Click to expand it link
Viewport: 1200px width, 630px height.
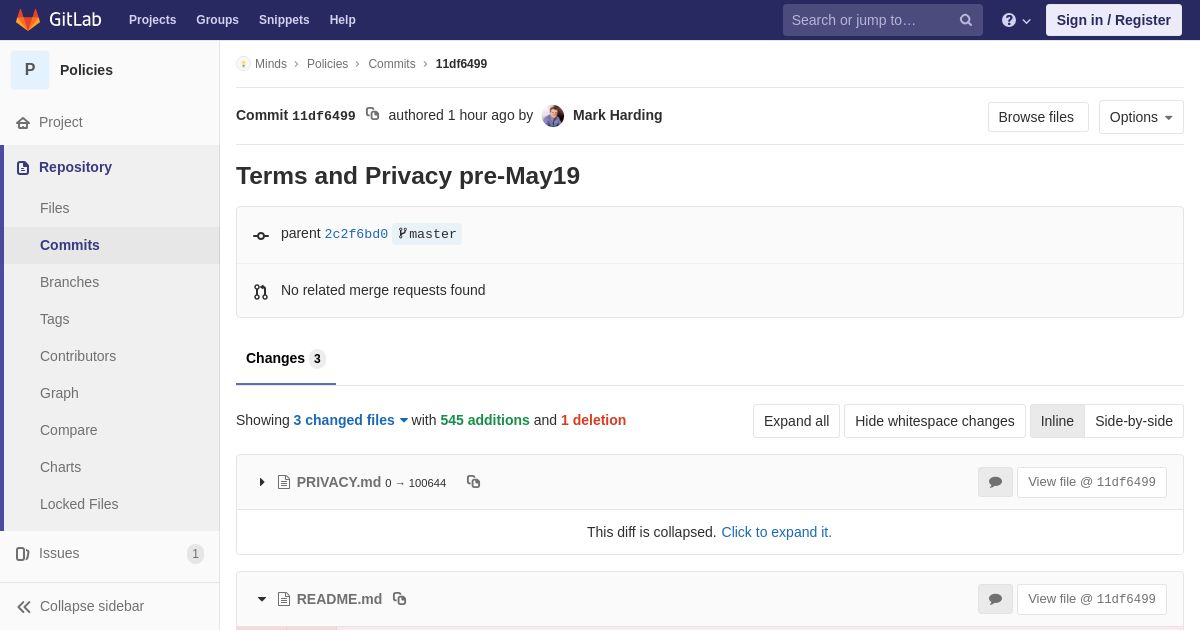pyautogui.click(x=777, y=532)
